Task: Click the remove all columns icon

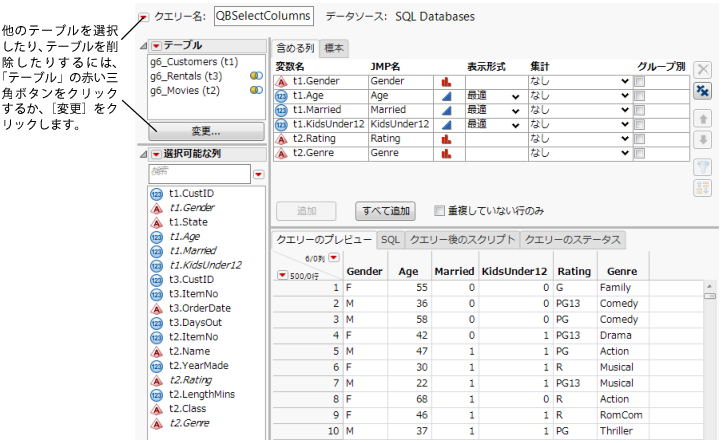Action: (x=703, y=91)
